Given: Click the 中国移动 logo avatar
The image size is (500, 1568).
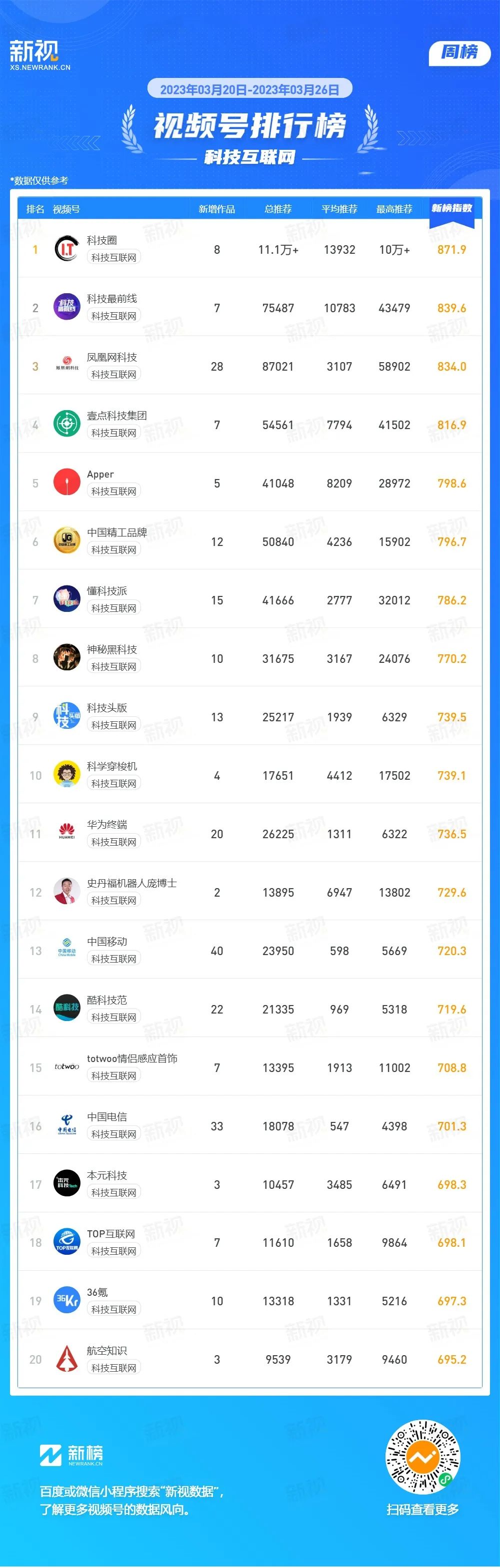Looking at the screenshot, I should click(67, 950).
